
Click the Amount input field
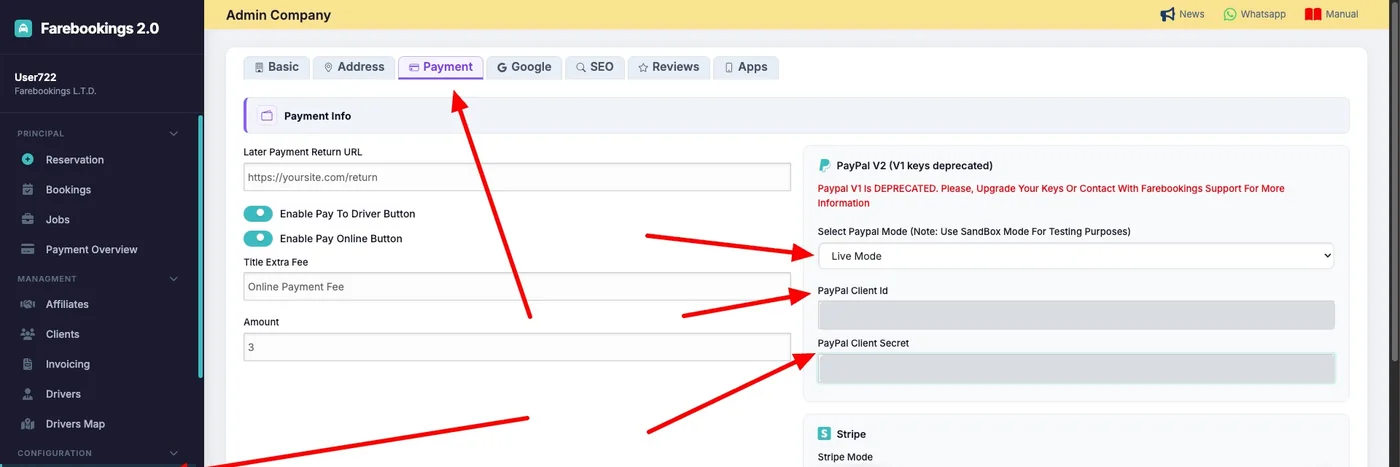pos(517,347)
